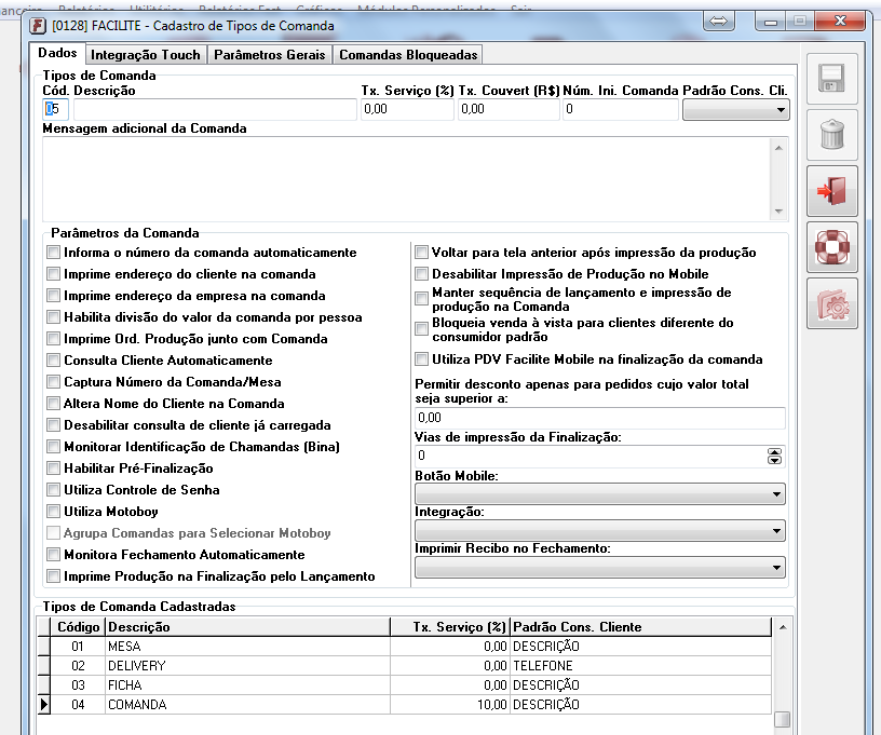
Task: Focus the 'Núm. Ini. Comanda' field
Action: [x=621, y=109]
